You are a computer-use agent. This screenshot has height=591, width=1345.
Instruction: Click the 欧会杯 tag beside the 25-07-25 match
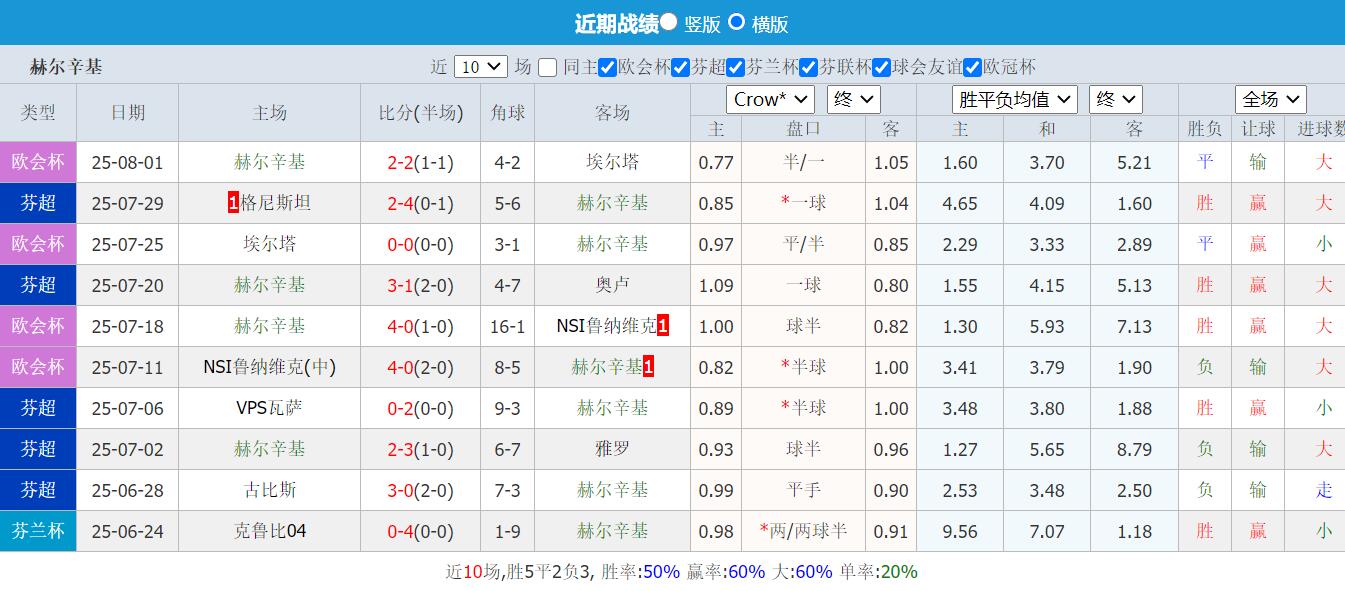pyautogui.click(x=38, y=244)
